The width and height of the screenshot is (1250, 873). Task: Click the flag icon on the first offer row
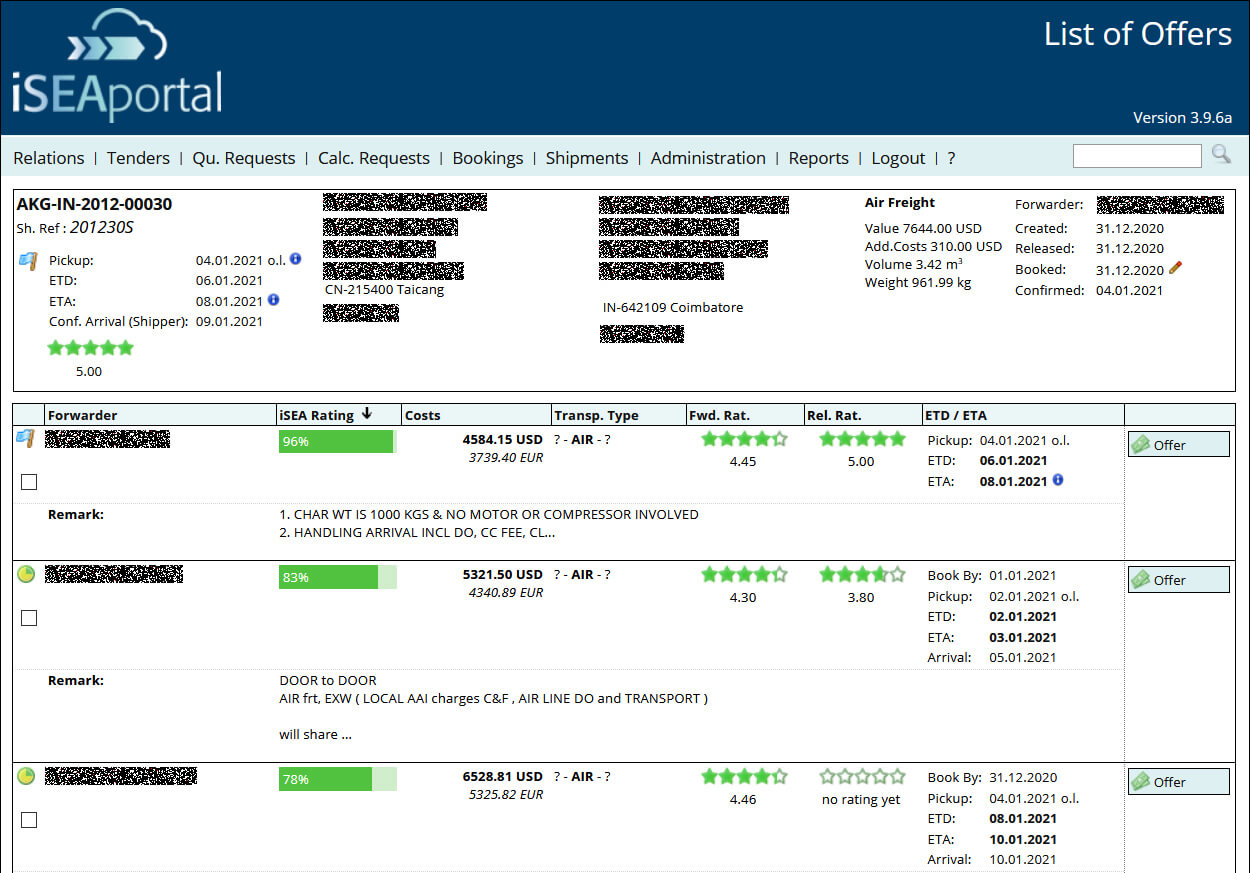(x=27, y=438)
